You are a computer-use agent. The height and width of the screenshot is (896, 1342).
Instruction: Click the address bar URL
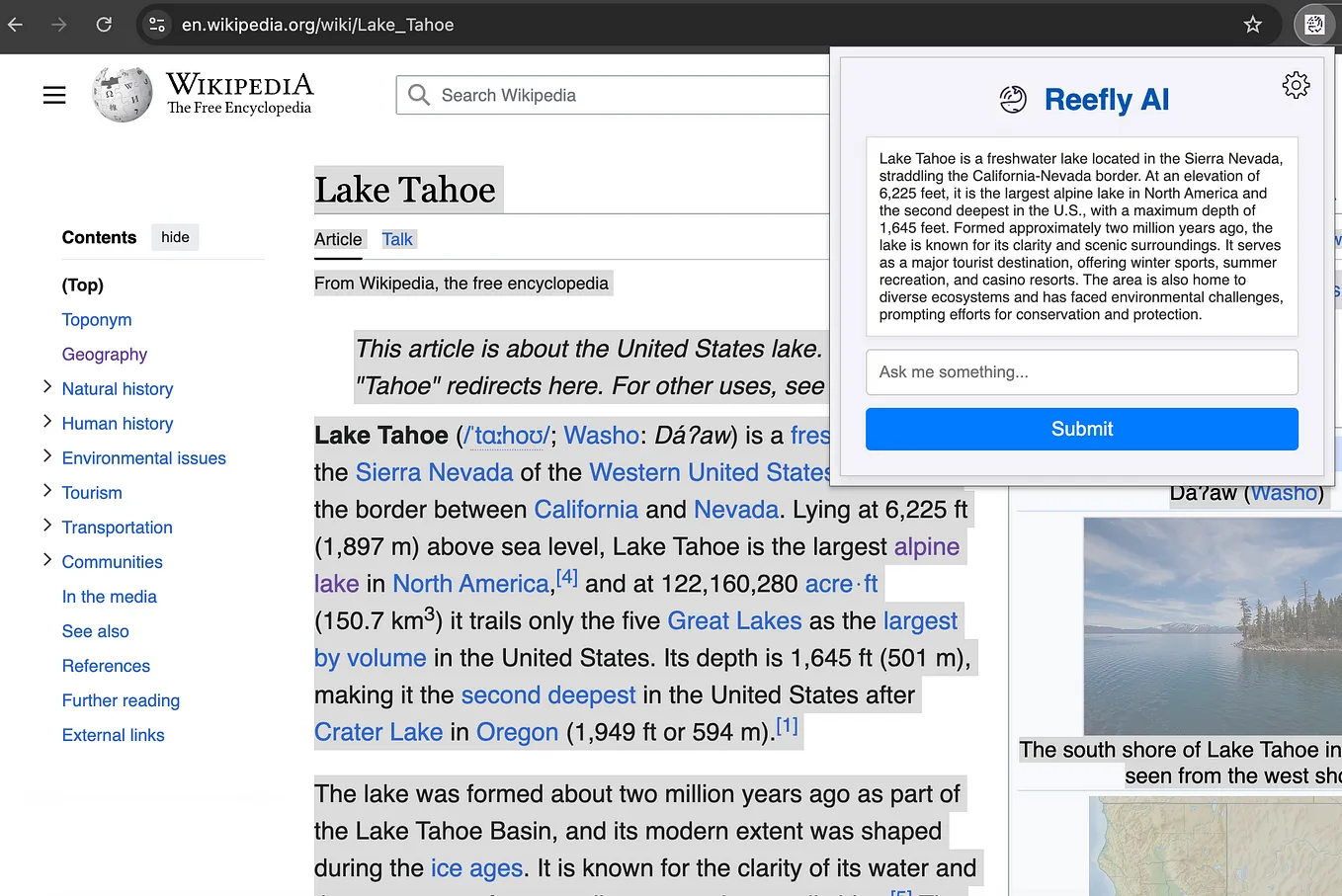(317, 25)
